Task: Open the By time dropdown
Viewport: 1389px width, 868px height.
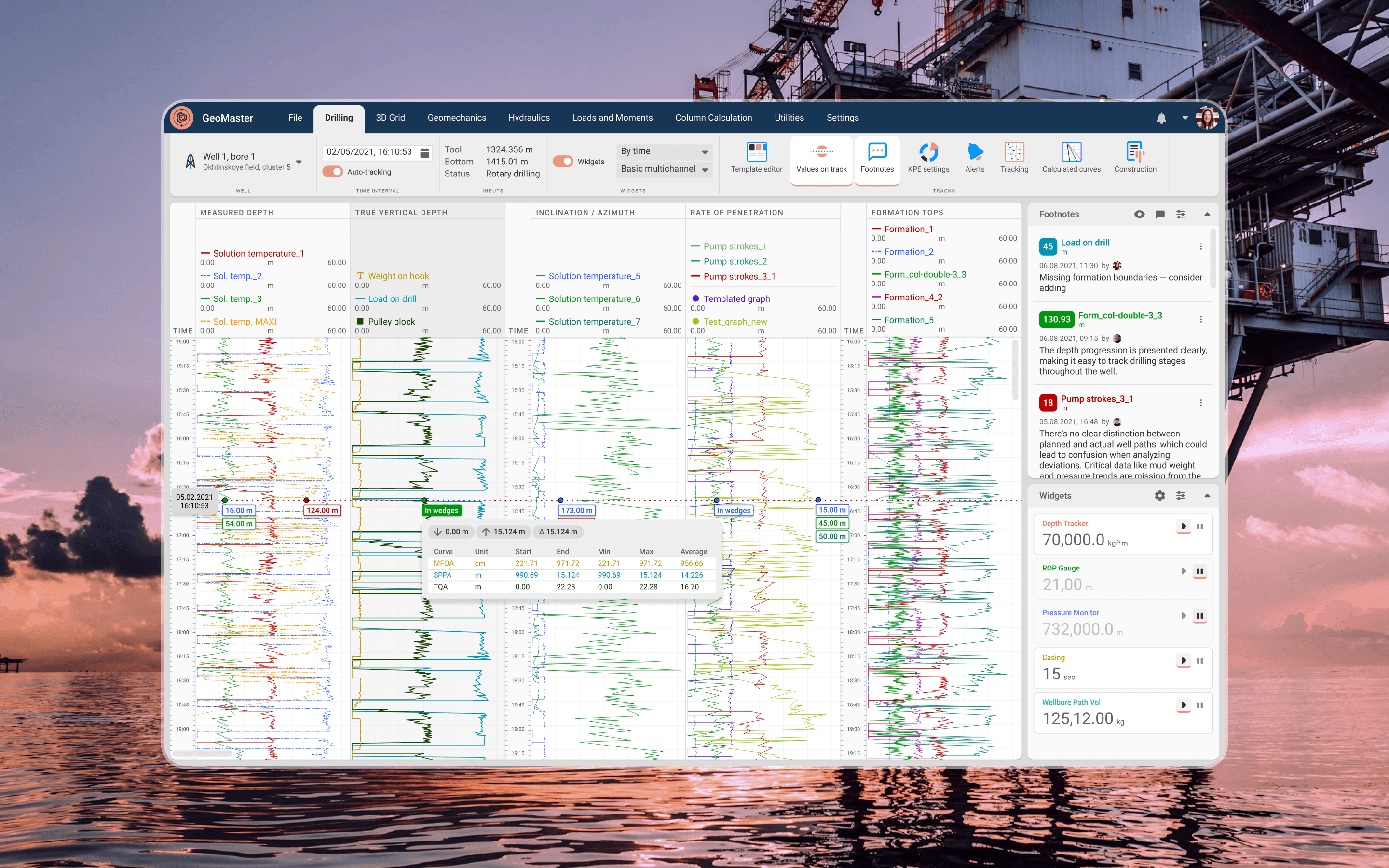Action: pyautogui.click(x=664, y=151)
